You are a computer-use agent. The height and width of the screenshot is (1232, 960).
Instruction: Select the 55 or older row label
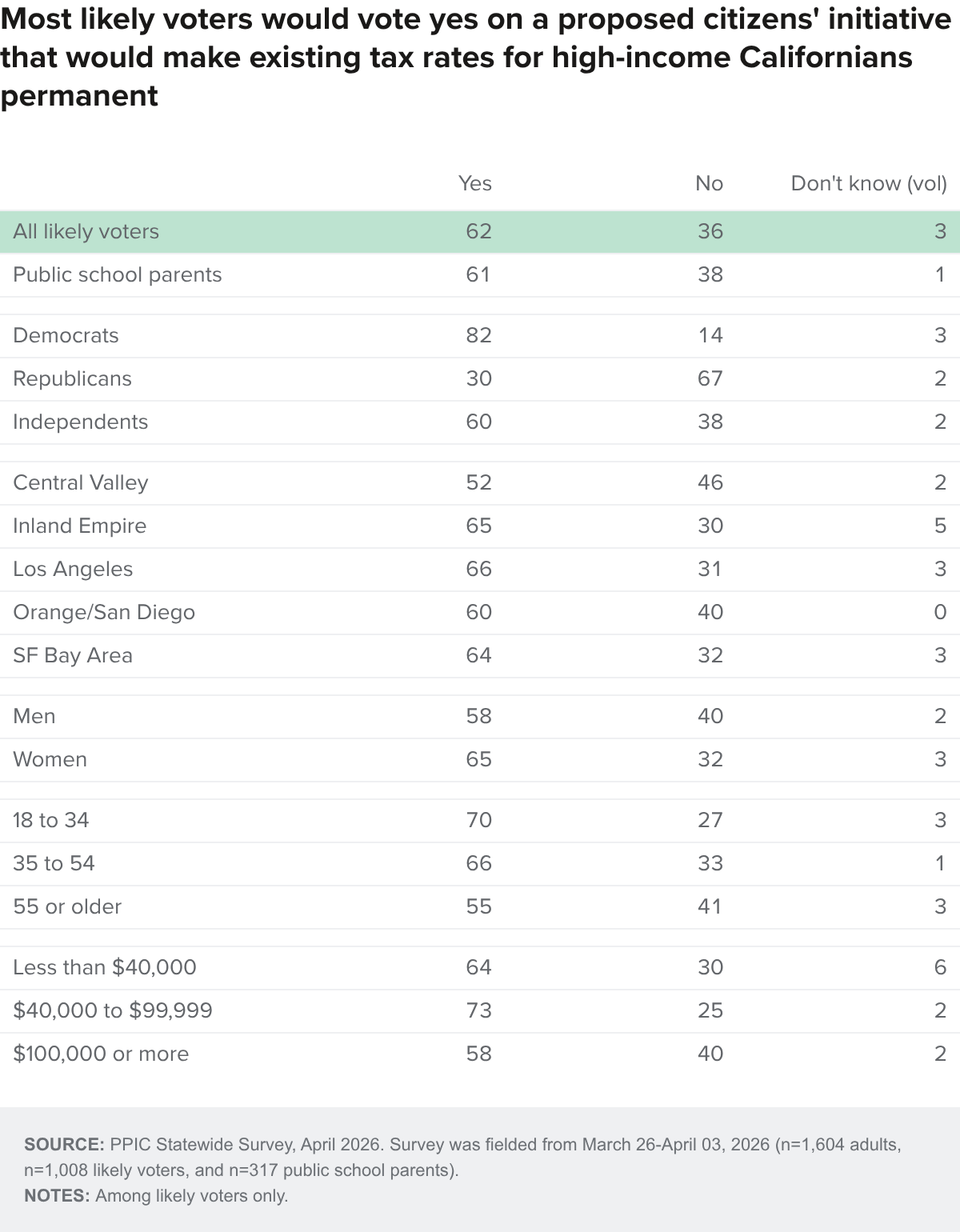(67, 906)
